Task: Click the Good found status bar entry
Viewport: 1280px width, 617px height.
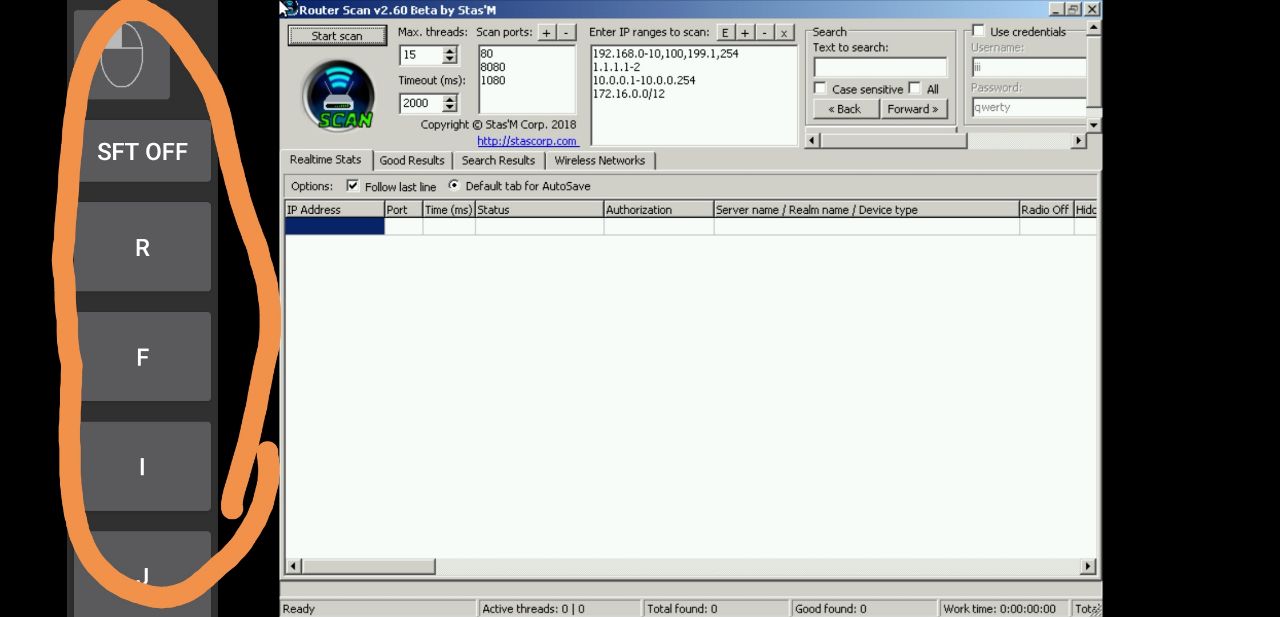Action: [865, 608]
